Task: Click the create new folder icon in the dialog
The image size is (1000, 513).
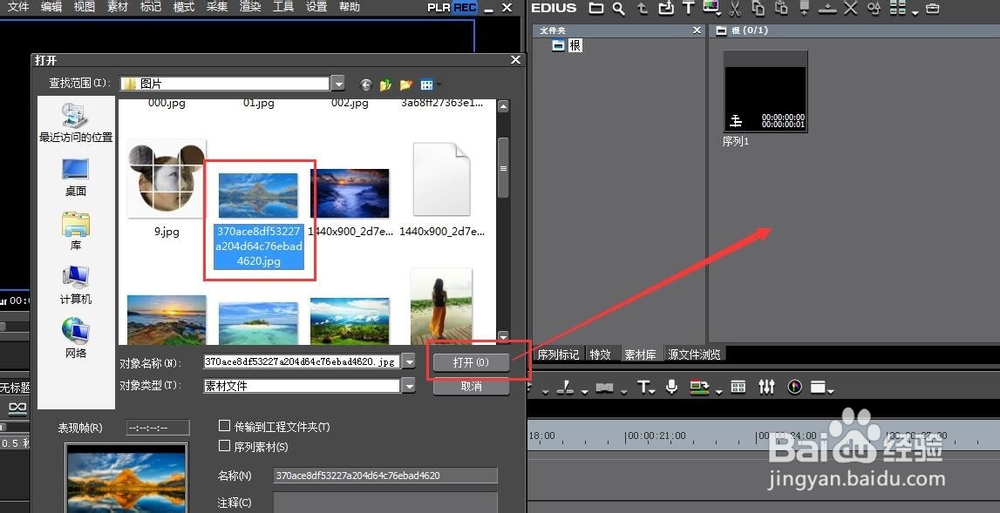Action: point(406,84)
